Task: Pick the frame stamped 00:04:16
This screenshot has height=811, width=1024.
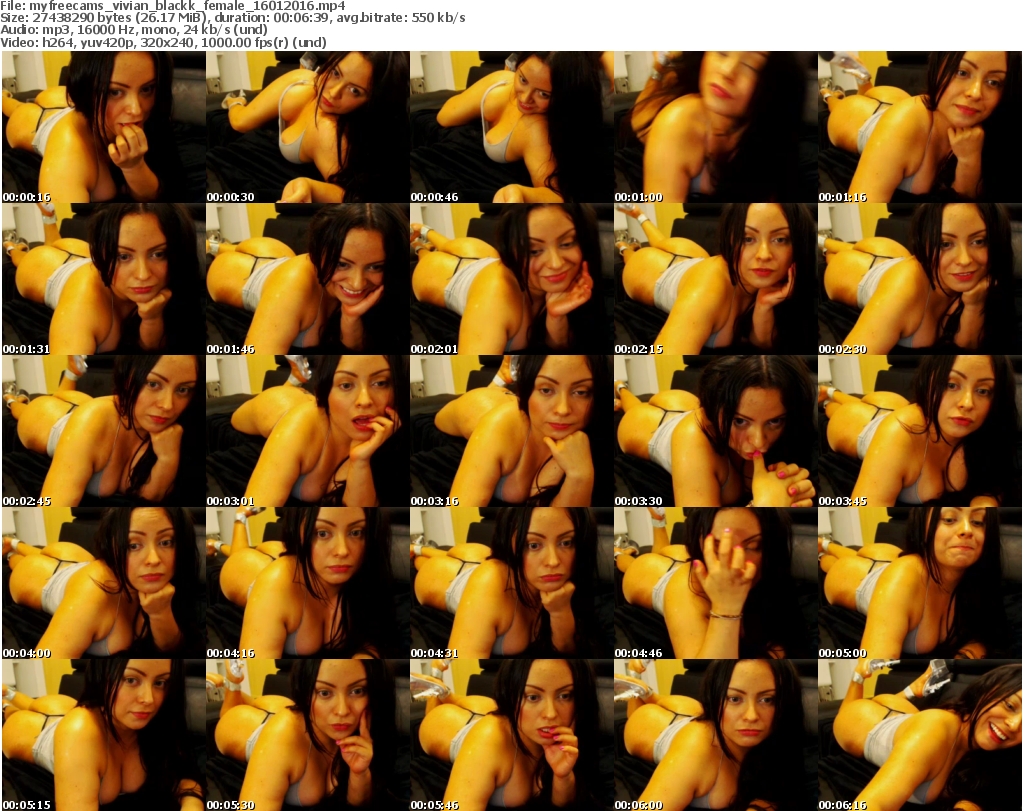Action: click(308, 583)
